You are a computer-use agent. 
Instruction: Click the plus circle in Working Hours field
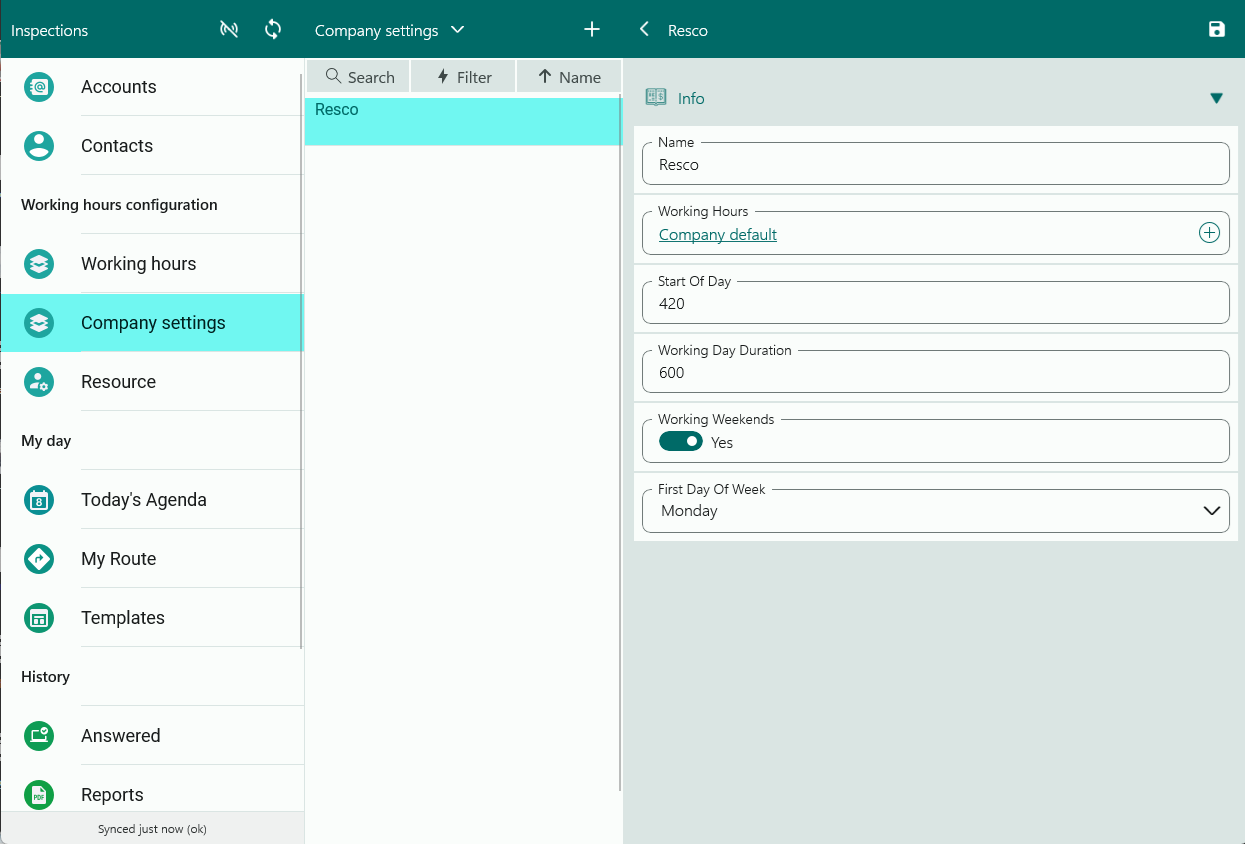[1209, 233]
